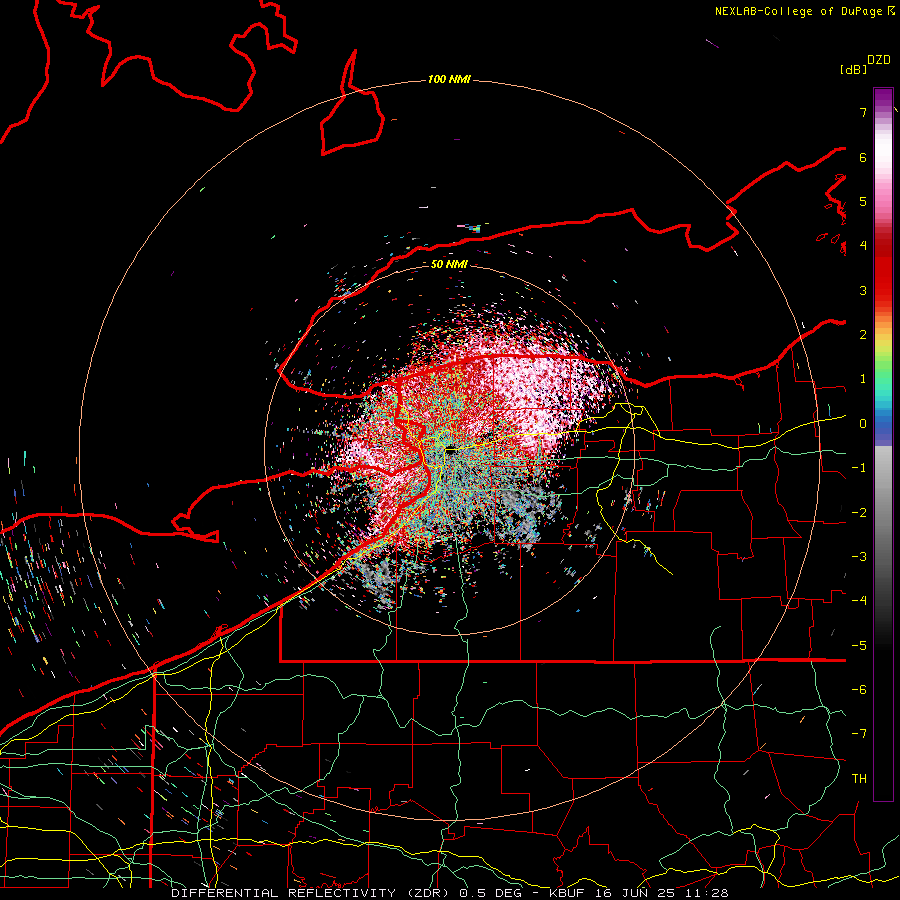Click the 5 value on color scale
Screen dimensions: 900x900
[x=863, y=201]
